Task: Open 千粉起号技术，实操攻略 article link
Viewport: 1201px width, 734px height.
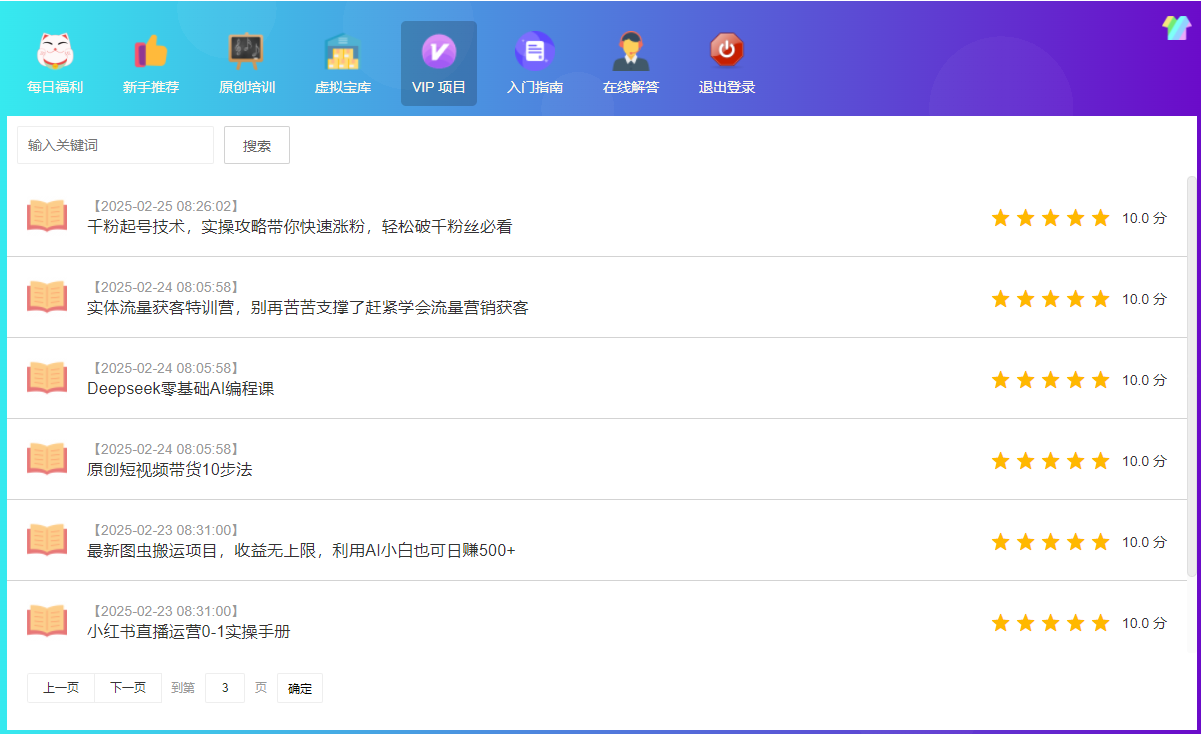Action: [300, 227]
